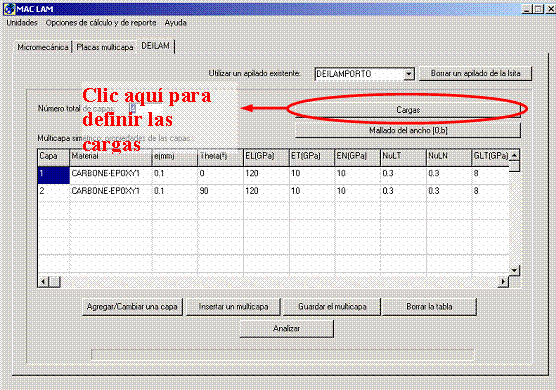
Task: Click the Borrar la tabla button
Action: click(429, 307)
